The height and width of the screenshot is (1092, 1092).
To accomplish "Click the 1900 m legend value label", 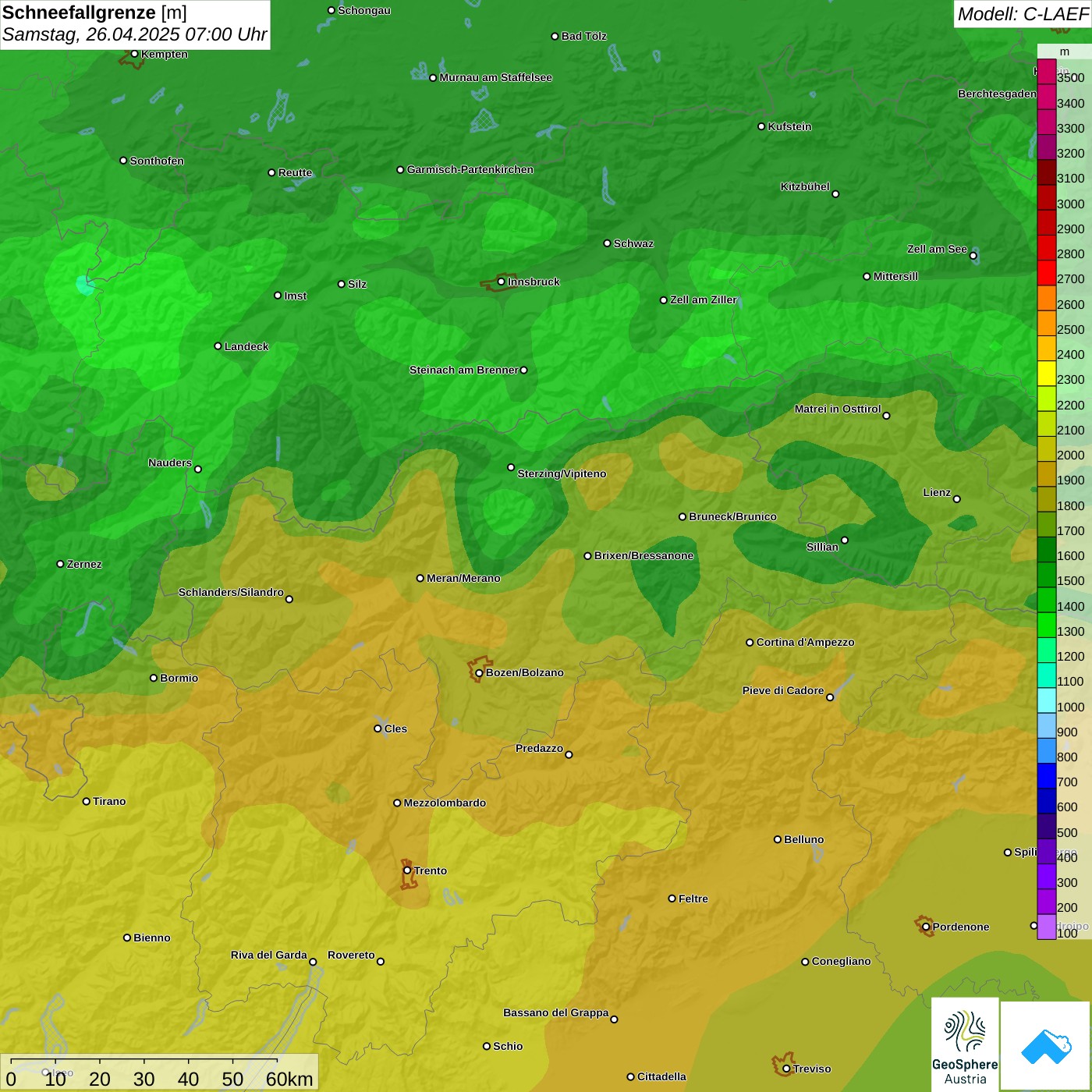I will (x=1071, y=480).
